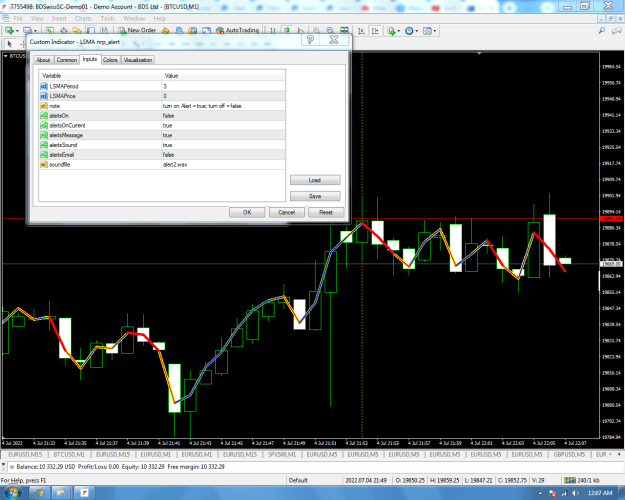
Task: Toggle chart shift toolbar icon
Action: [x=375, y=31]
